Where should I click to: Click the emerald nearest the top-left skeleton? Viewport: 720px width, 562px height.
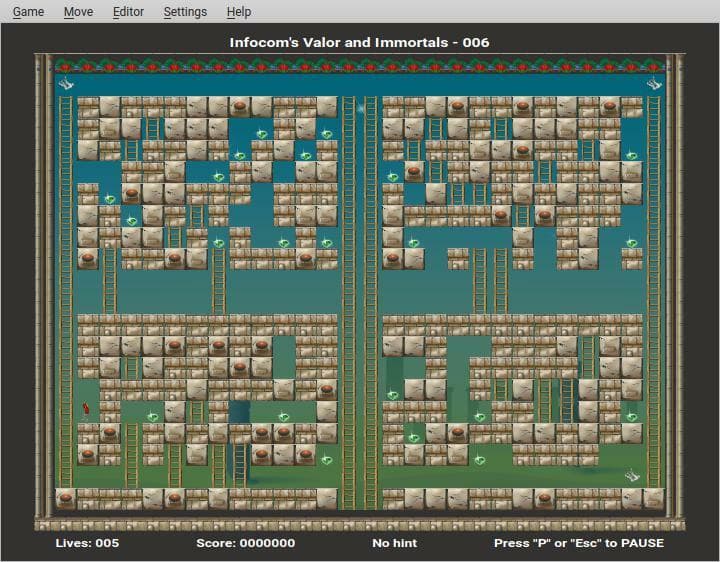110,199
